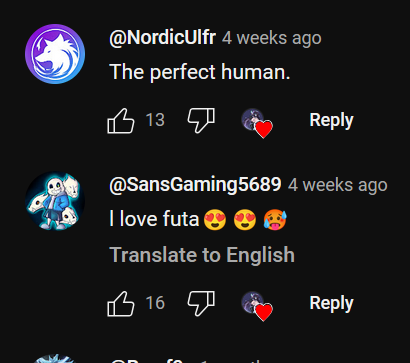Click the "The perfect human." comment text

point(200,72)
